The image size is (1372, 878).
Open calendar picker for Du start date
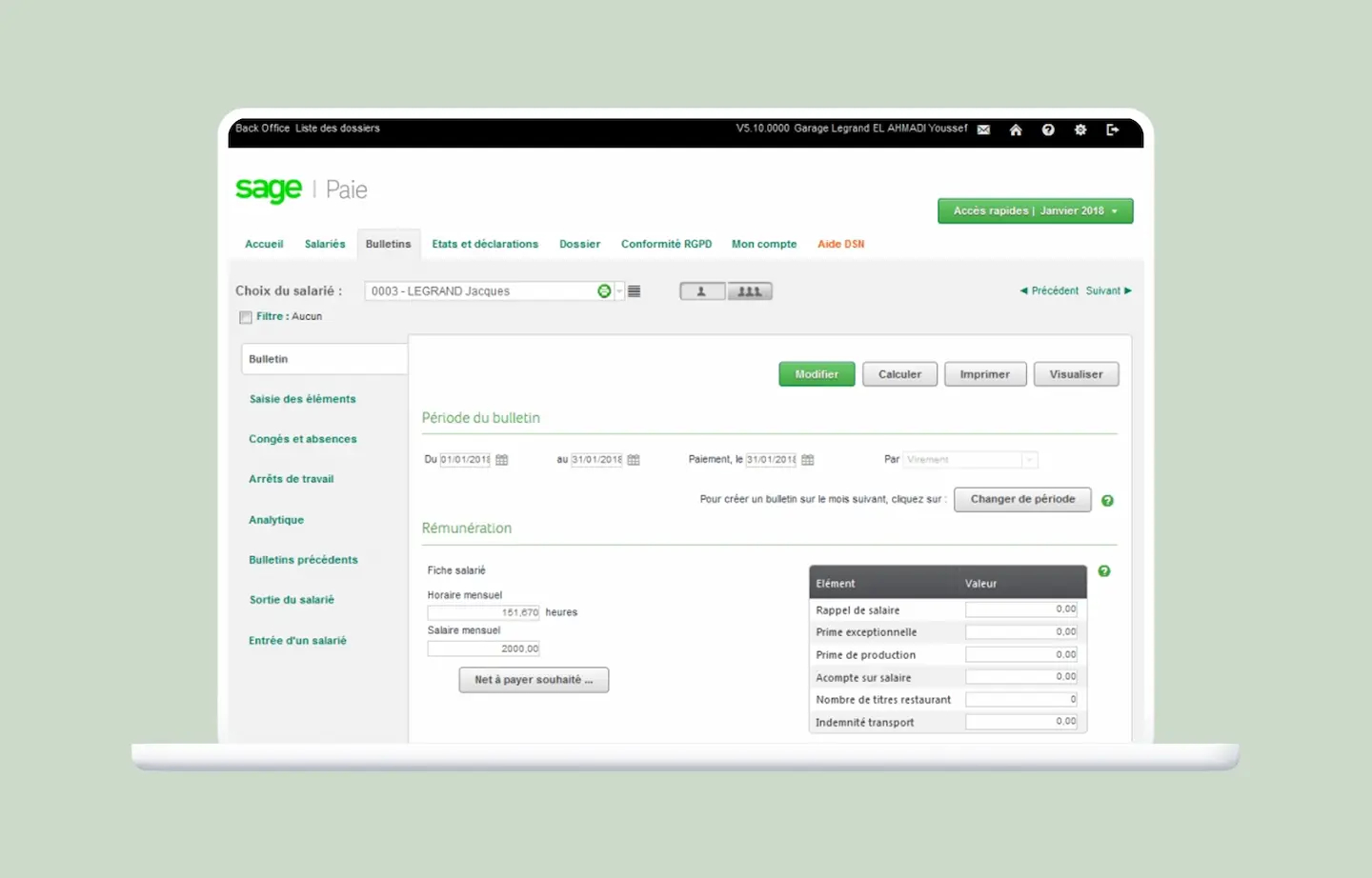coord(502,460)
